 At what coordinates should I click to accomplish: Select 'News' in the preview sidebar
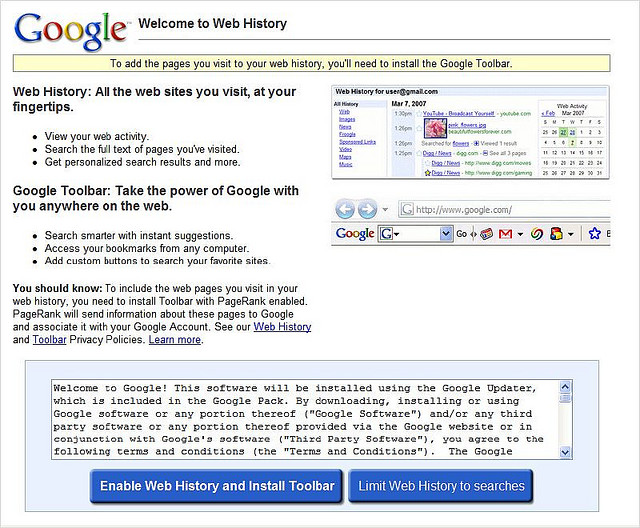point(345,127)
